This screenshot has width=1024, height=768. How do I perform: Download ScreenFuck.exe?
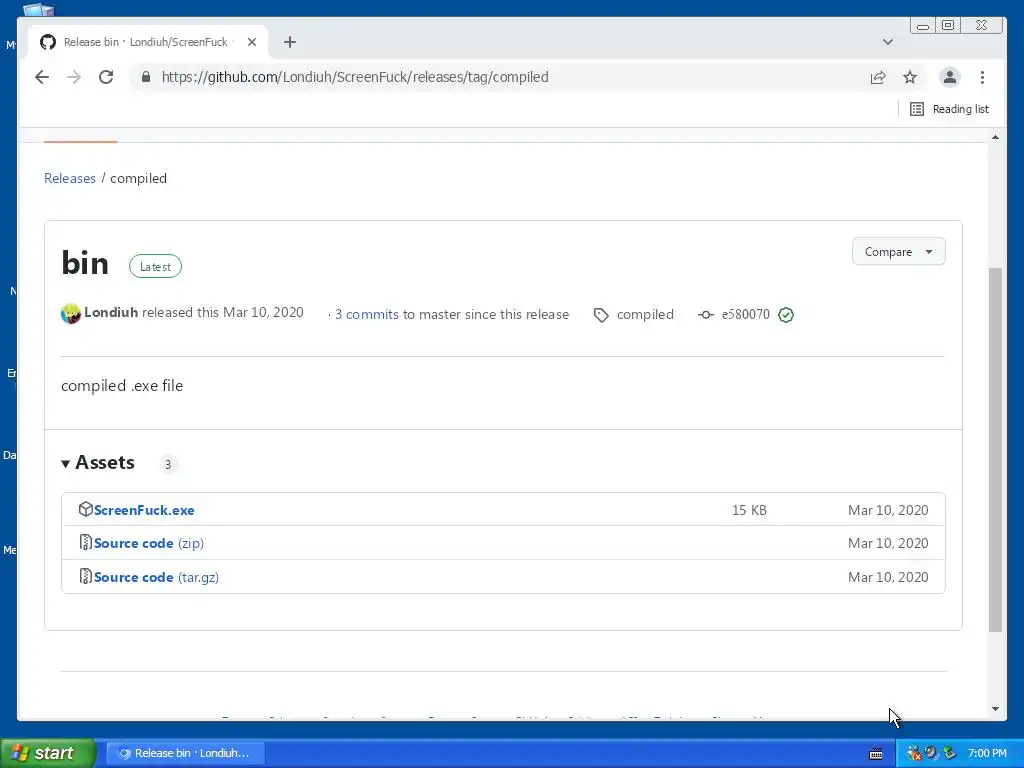pyautogui.click(x=144, y=510)
